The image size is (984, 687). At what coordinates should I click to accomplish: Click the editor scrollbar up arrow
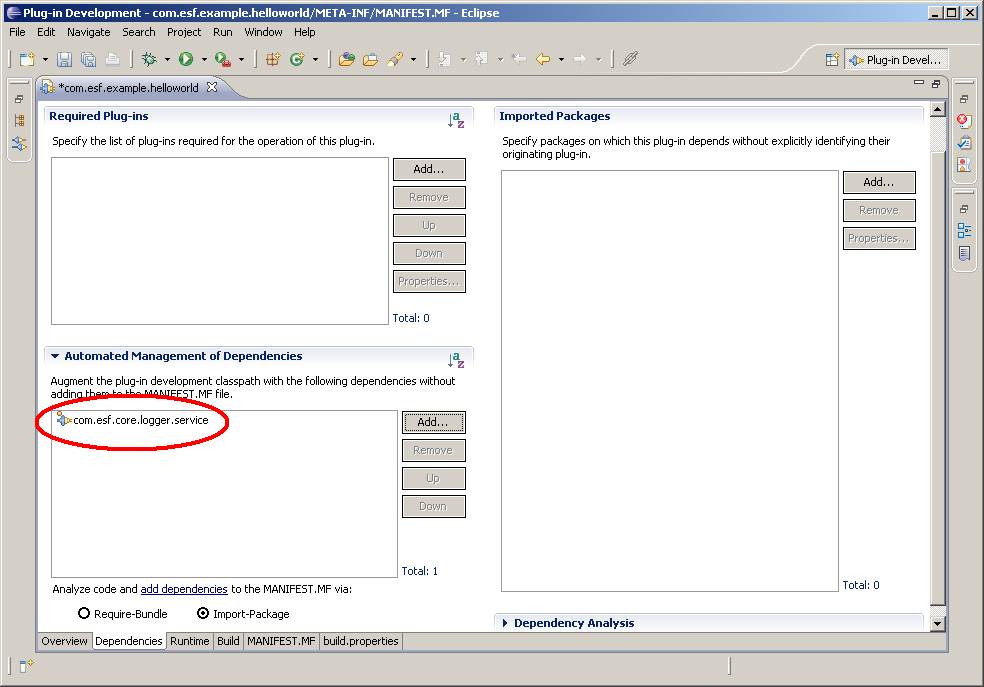pos(938,109)
